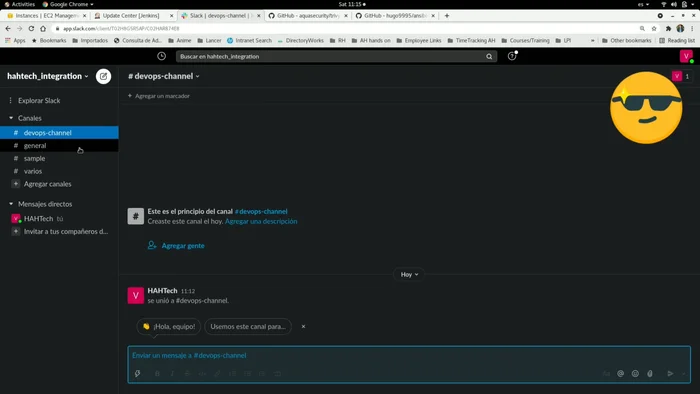Open user avatar menu at top right
The width and height of the screenshot is (700, 394).
point(686,56)
